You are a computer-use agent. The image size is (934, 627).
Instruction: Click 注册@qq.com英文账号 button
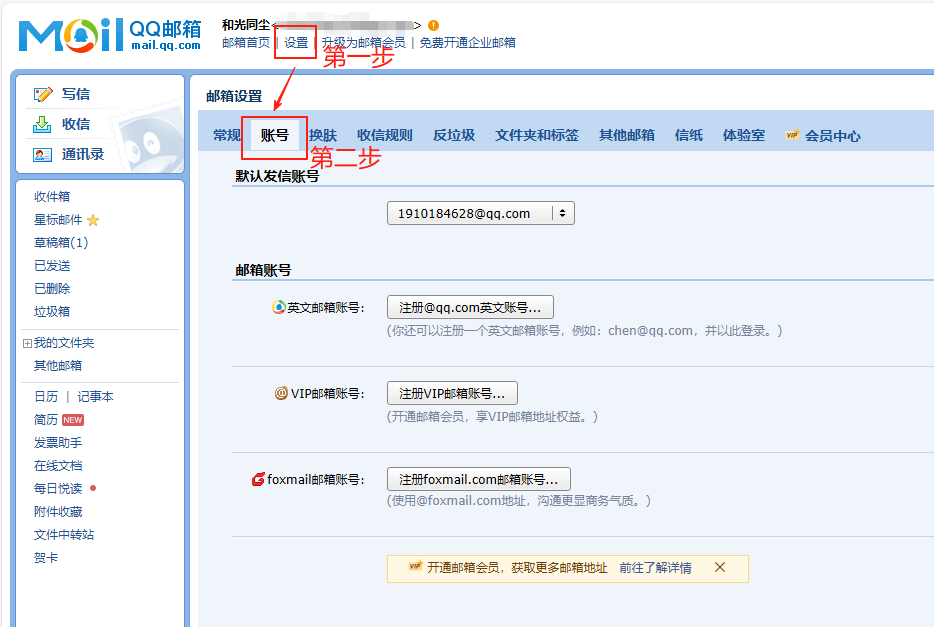click(x=470, y=307)
